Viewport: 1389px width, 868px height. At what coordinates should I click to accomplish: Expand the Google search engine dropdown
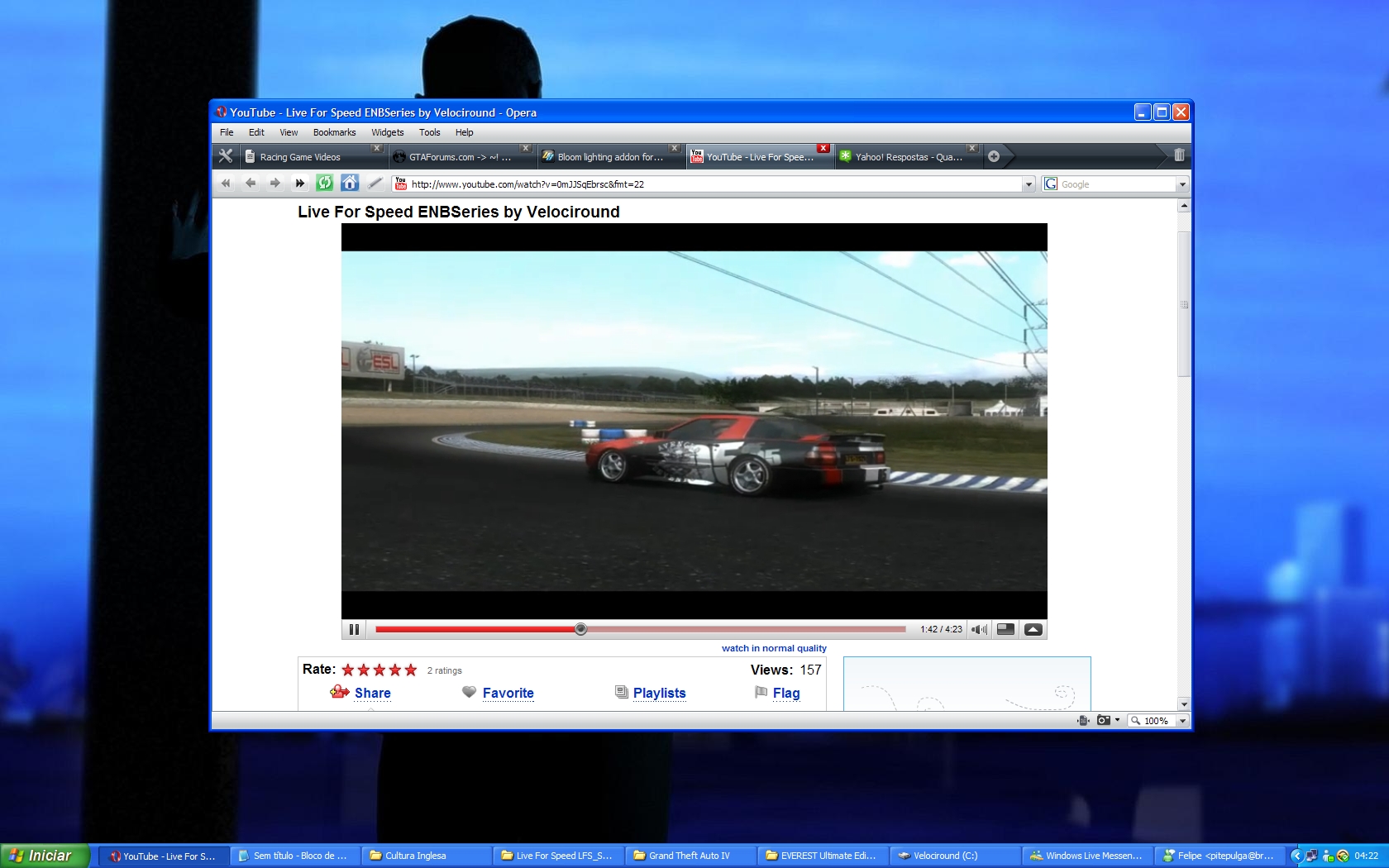point(1182,184)
